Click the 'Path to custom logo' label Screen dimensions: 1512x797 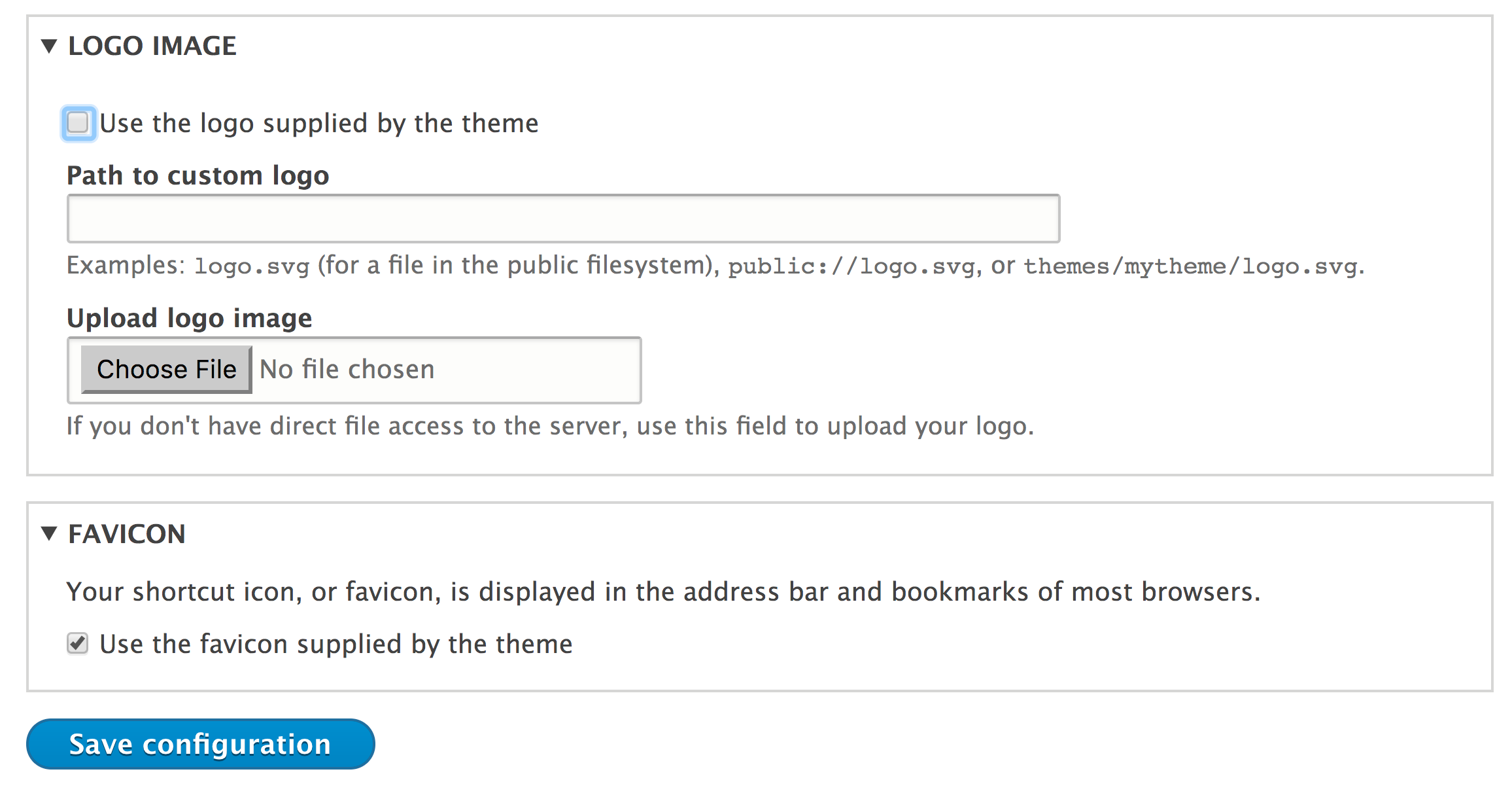pos(198,175)
